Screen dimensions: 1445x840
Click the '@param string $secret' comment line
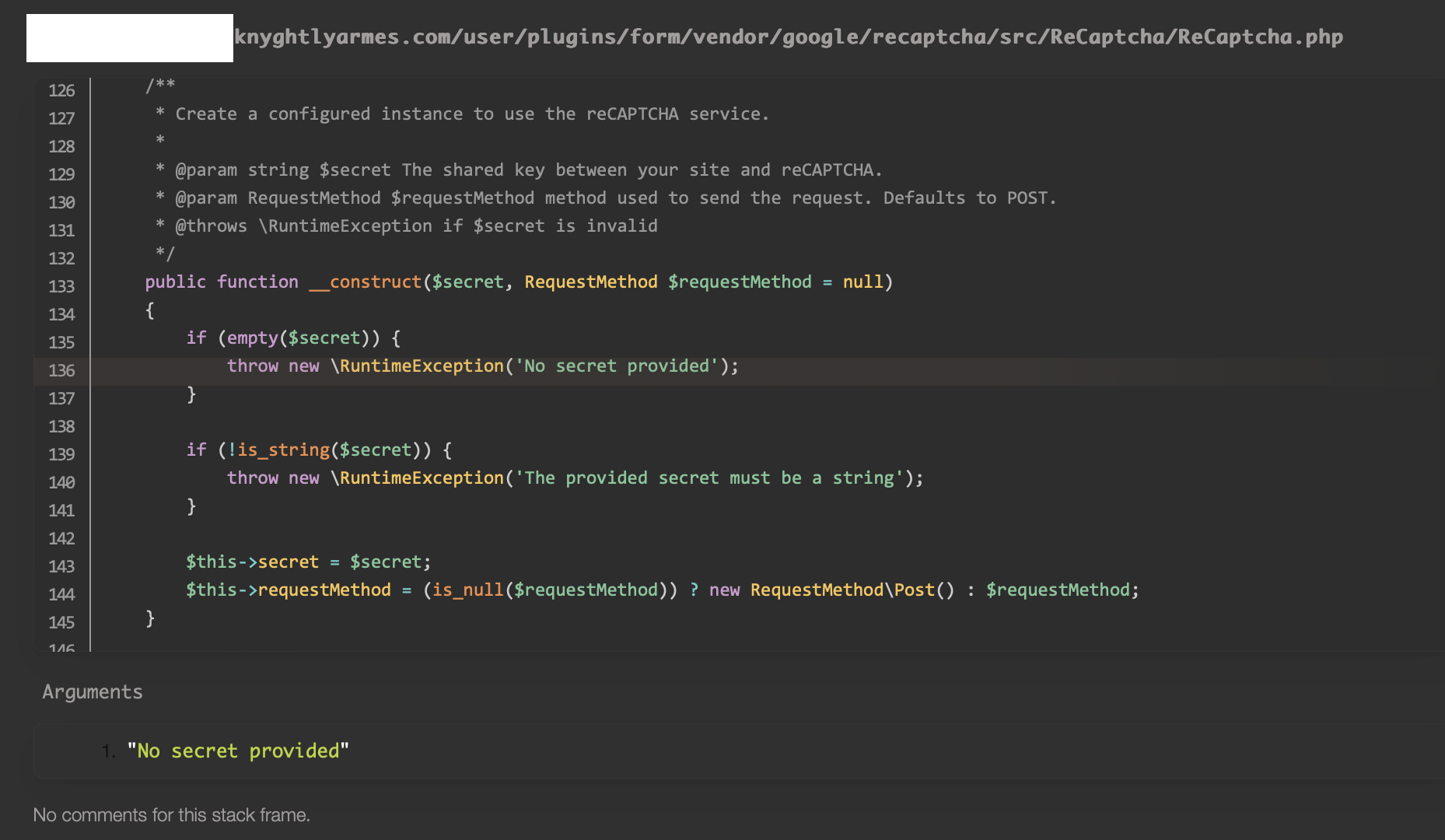[x=519, y=170]
